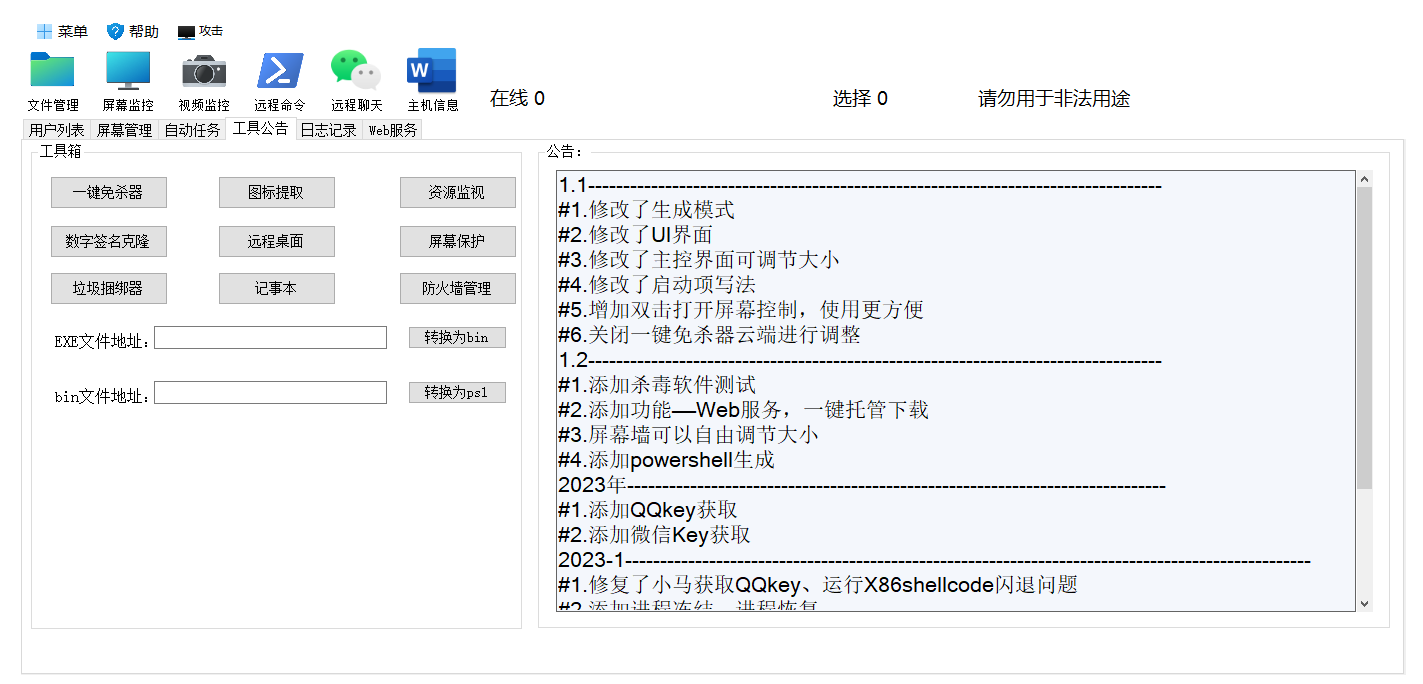Click the 屏幕监控 monitor icon
The image size is (1423, 684).
coord(128,71)
